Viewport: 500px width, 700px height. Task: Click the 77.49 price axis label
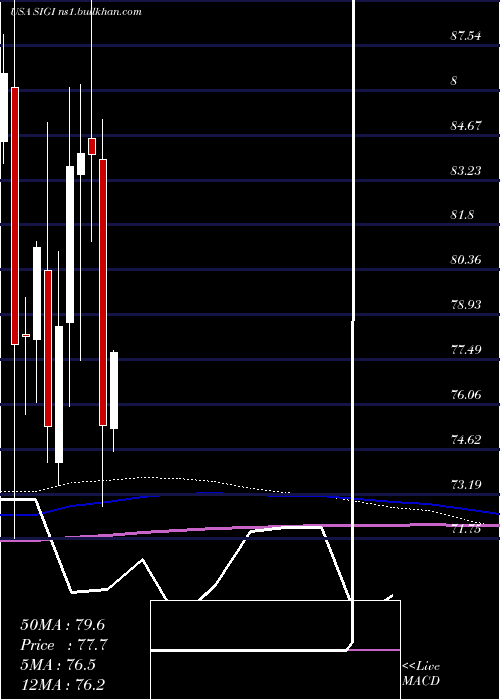point(466,349)
